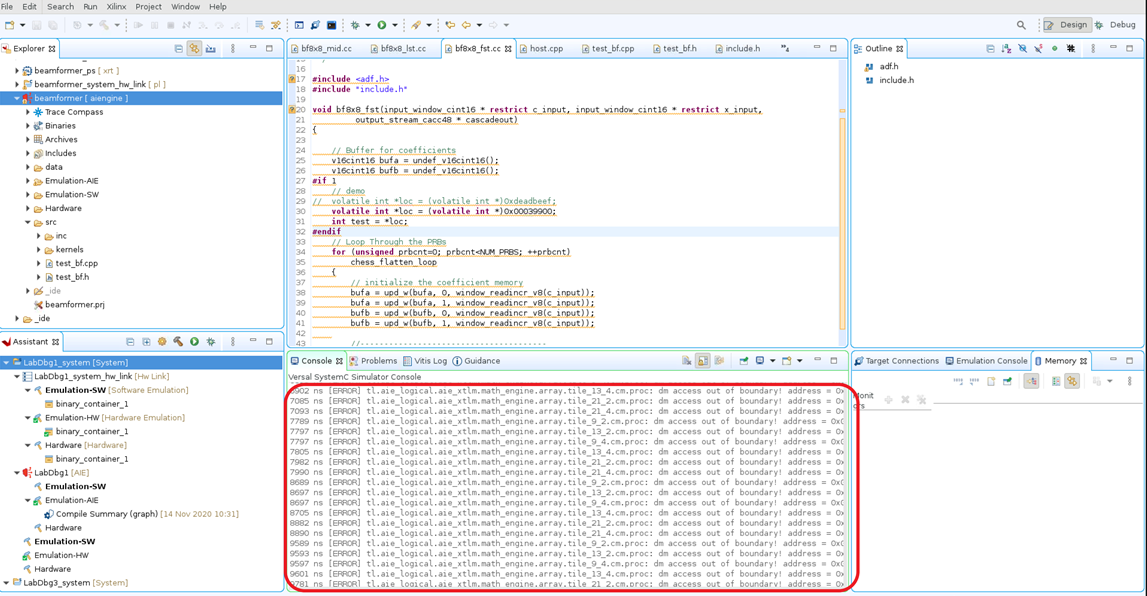
Task: Toggle Scroll Lock in Console toolbar
Action: pos(703,361)
